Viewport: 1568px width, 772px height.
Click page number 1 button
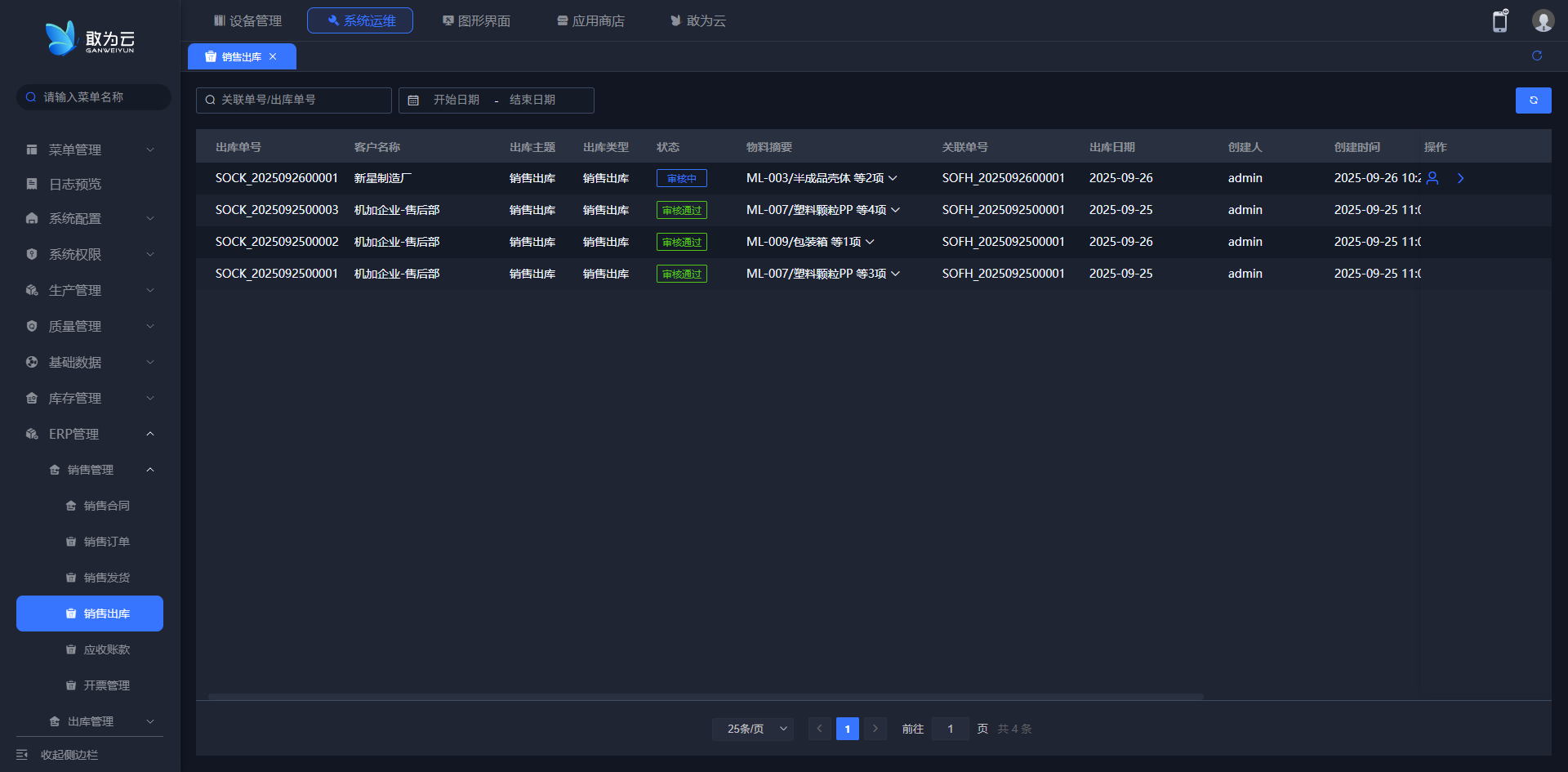coord(847,729)
